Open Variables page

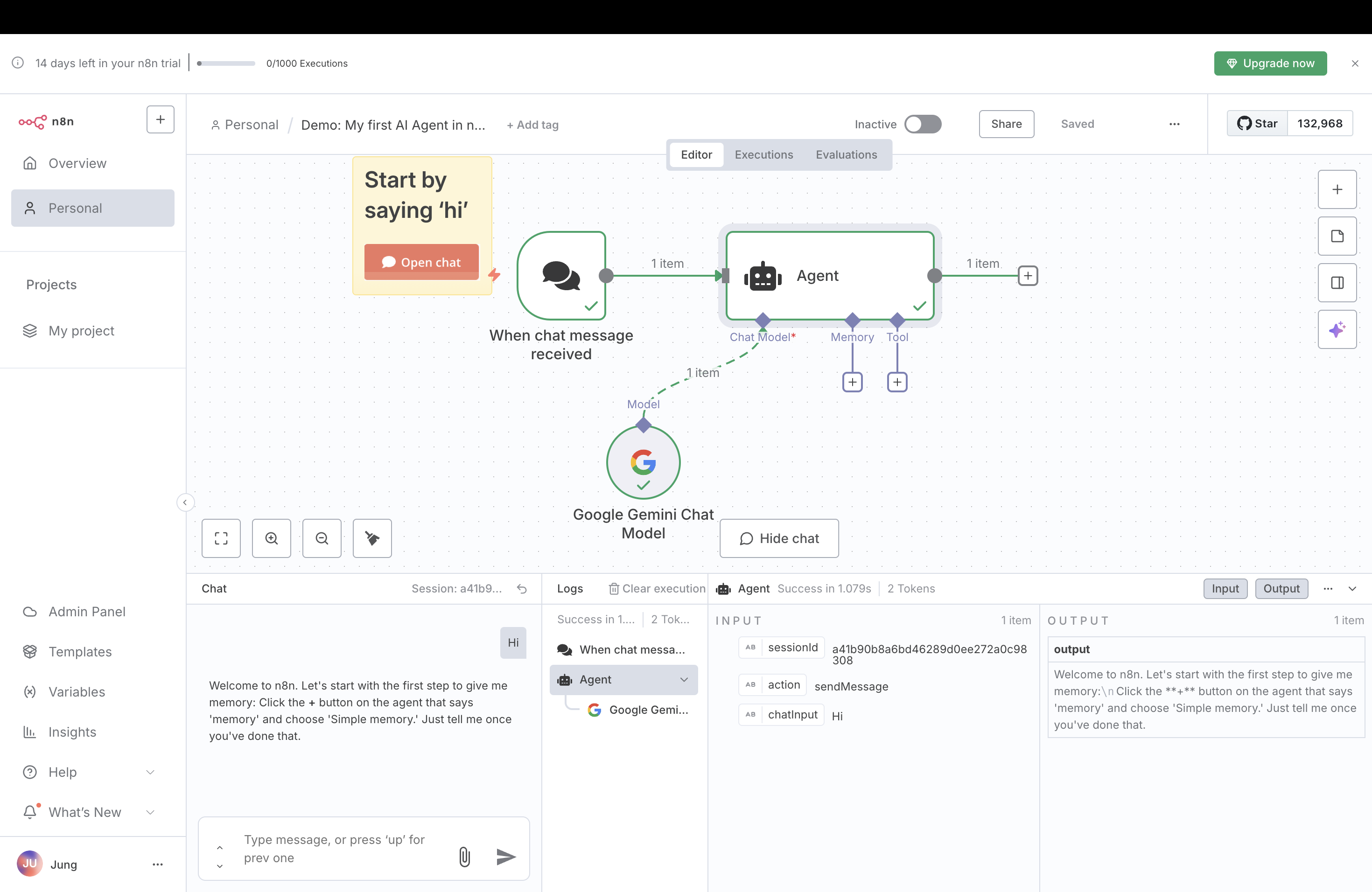click(x=93, y=691)
